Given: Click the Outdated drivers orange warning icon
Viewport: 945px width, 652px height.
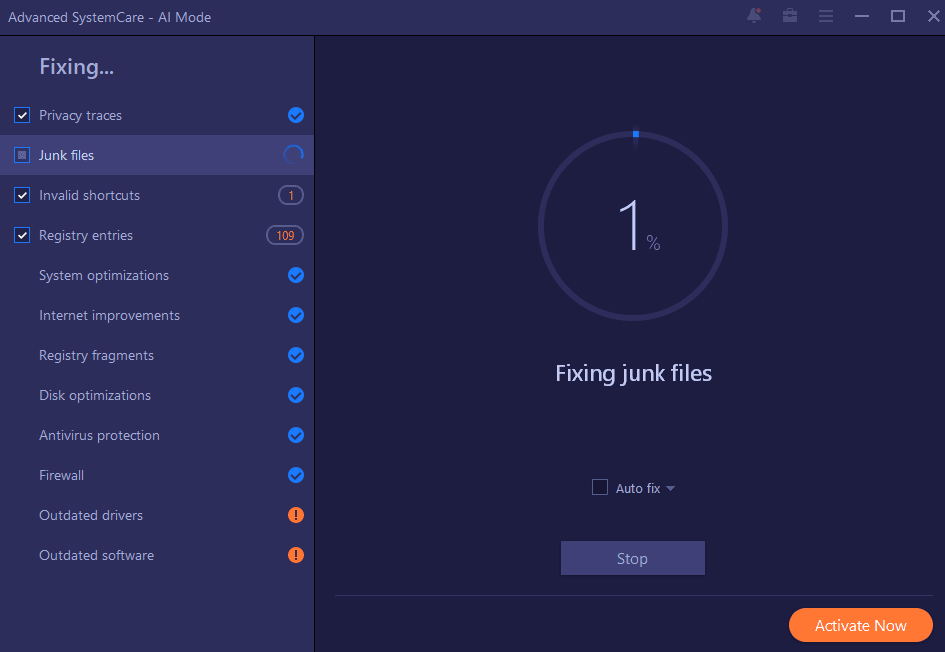Looking at the screenshot, I should point(296,515).
